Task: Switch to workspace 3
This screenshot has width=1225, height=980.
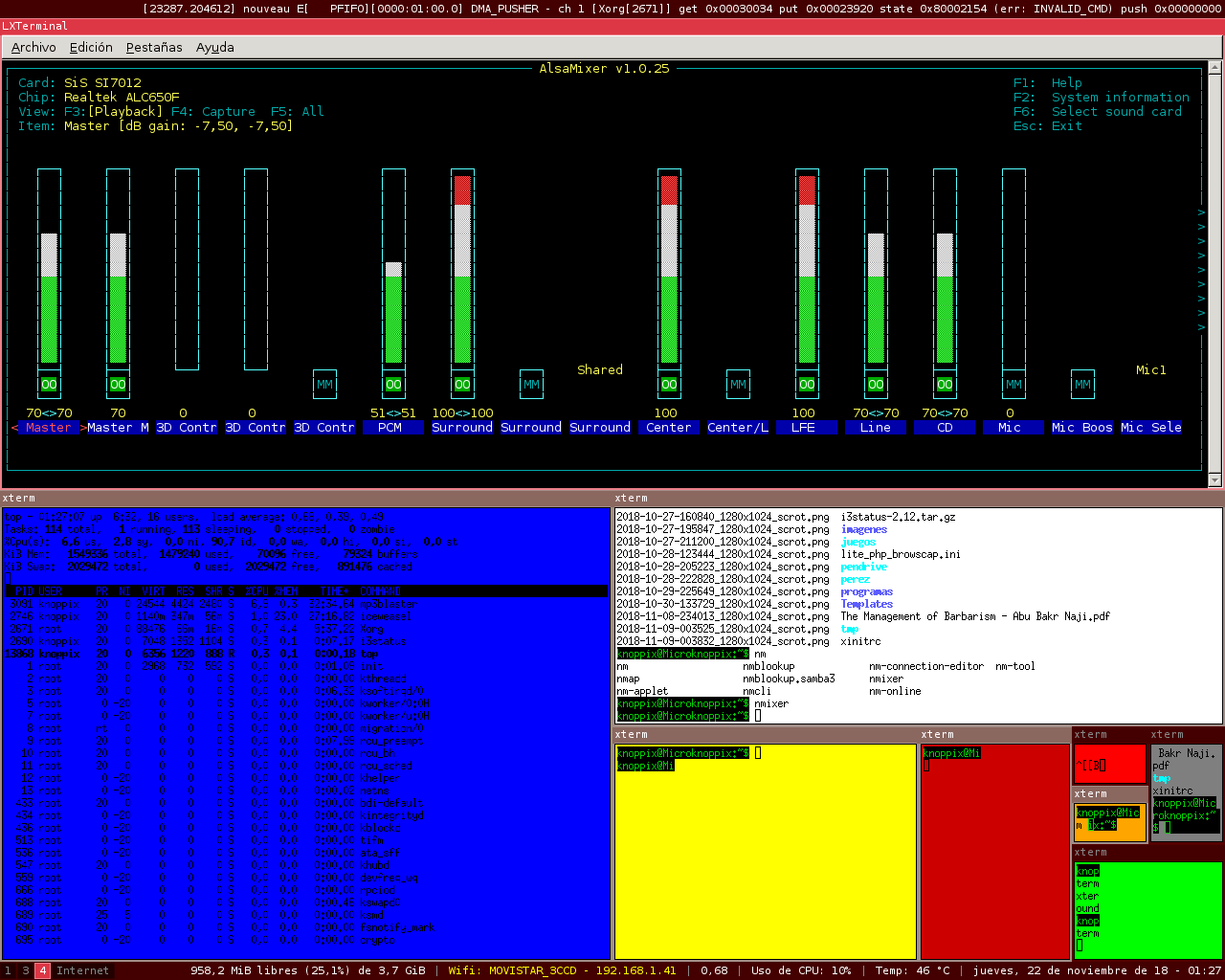Action: [26, 971]
